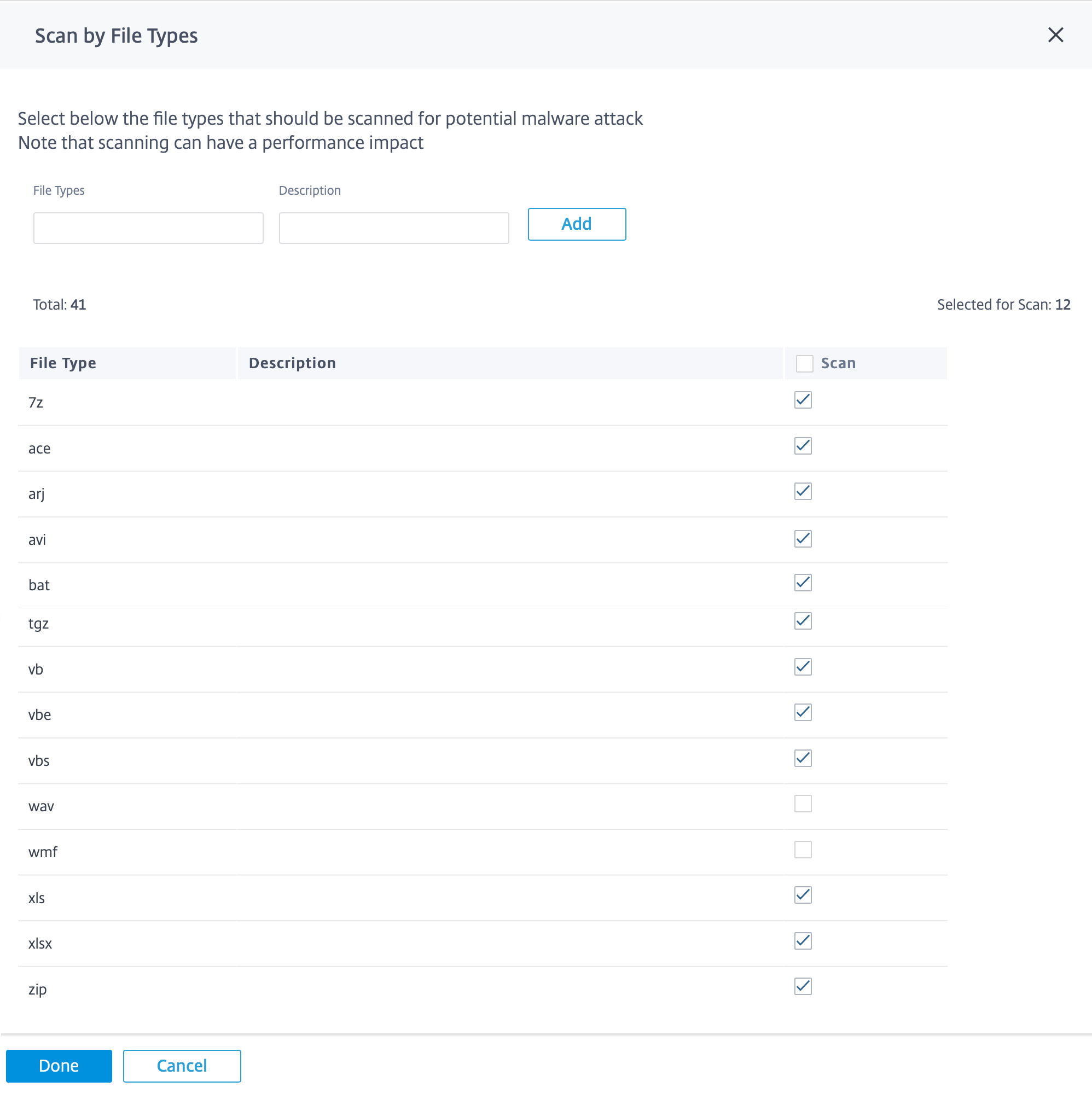This screenshot has height=1093, width=1092.
Task: Enable scan checkbox for xls file type
Action: pos(802,895)
